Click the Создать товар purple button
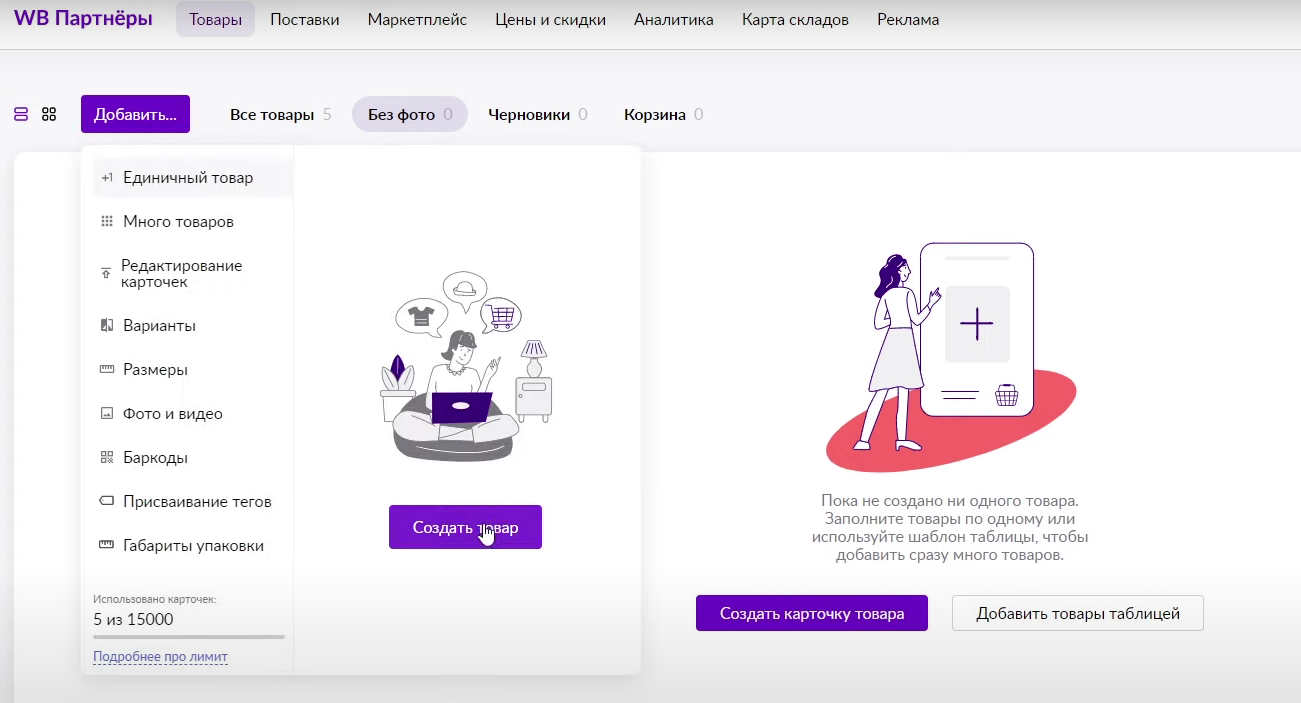 pos(465,527)
